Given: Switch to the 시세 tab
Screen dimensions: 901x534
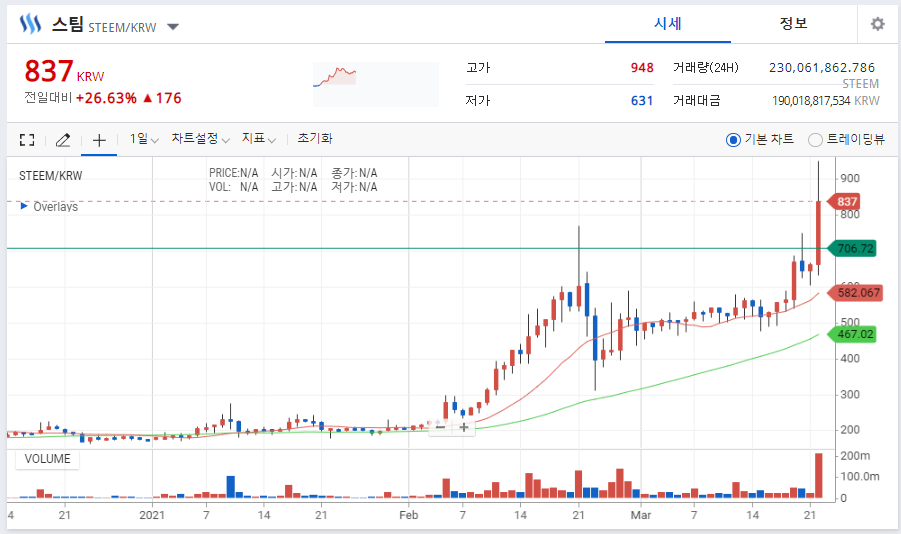Looking at the screenshot, I should pos(668,24).
